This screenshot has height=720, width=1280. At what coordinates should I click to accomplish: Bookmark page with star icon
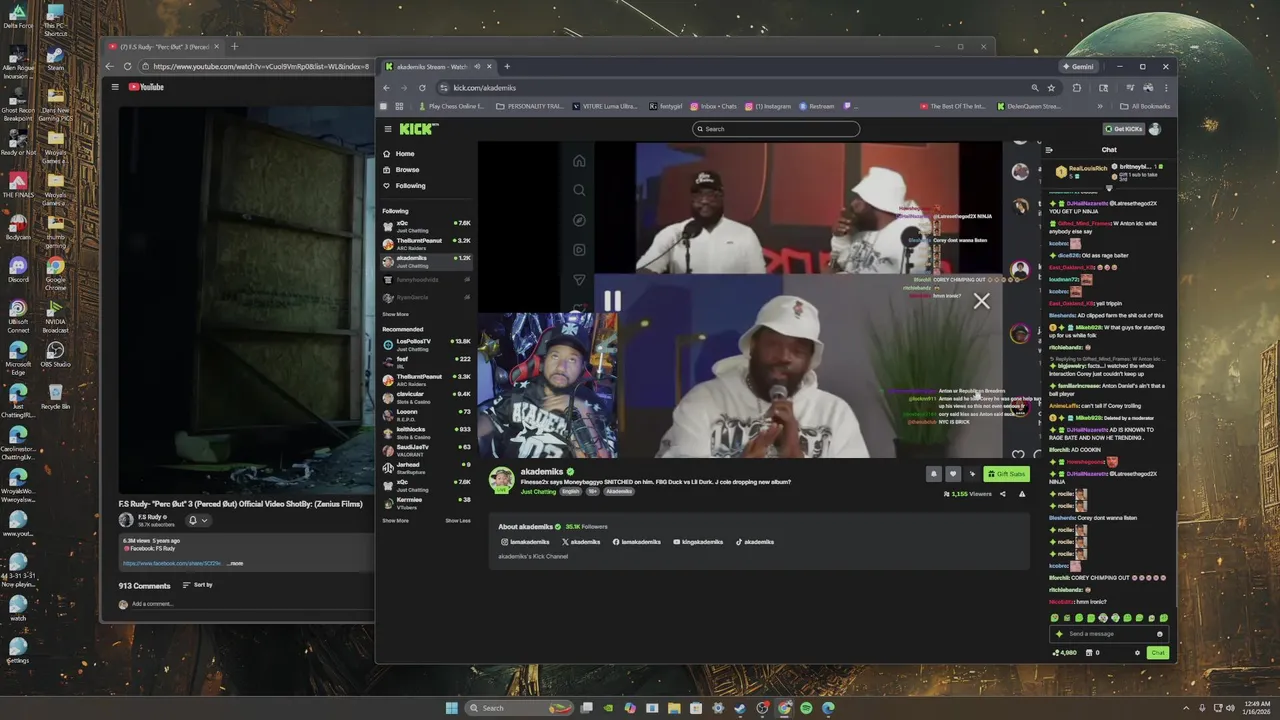(x=1051, y=88)
